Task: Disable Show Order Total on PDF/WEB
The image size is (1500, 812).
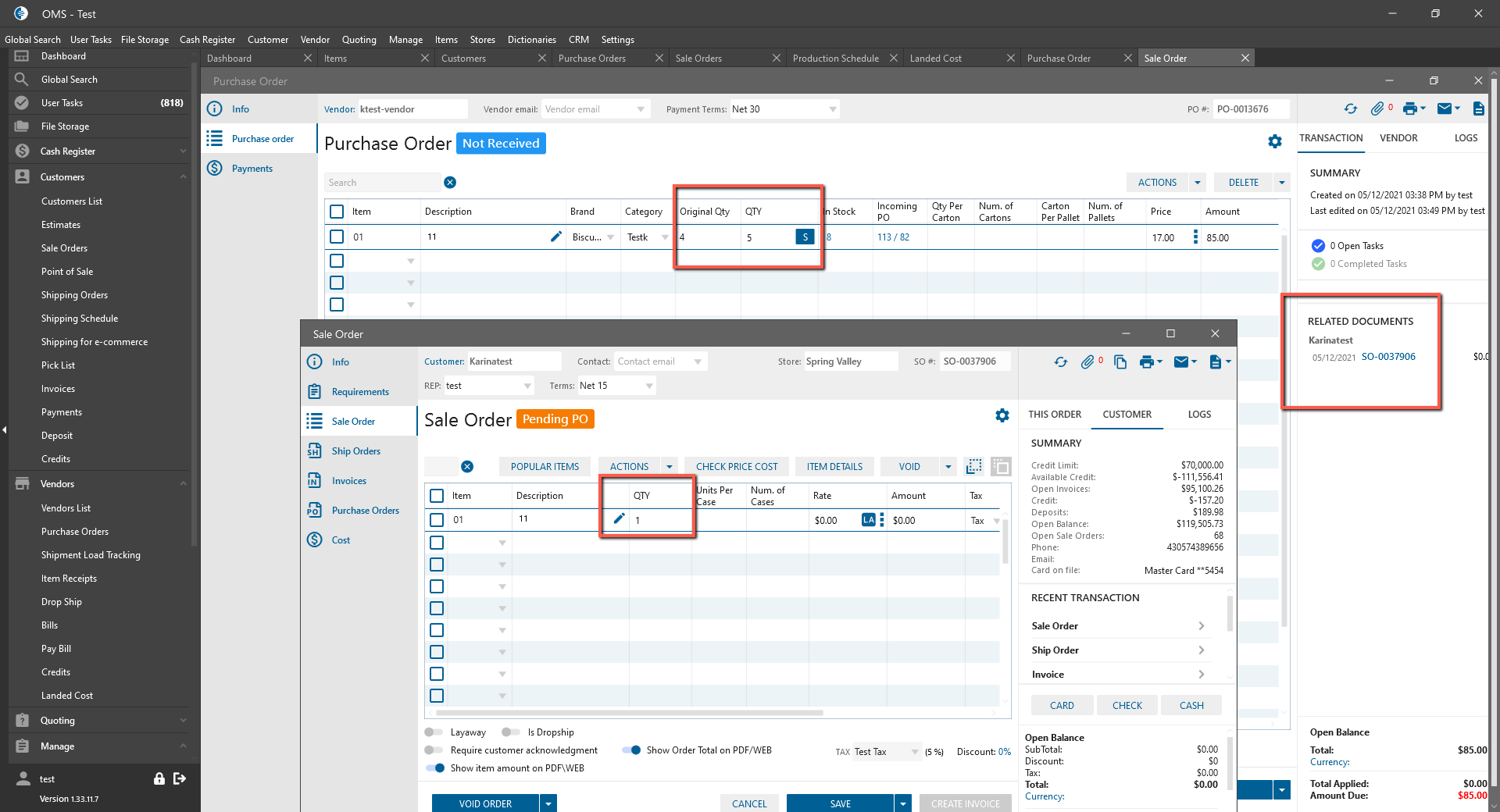Action: click(x=631, y=750)
